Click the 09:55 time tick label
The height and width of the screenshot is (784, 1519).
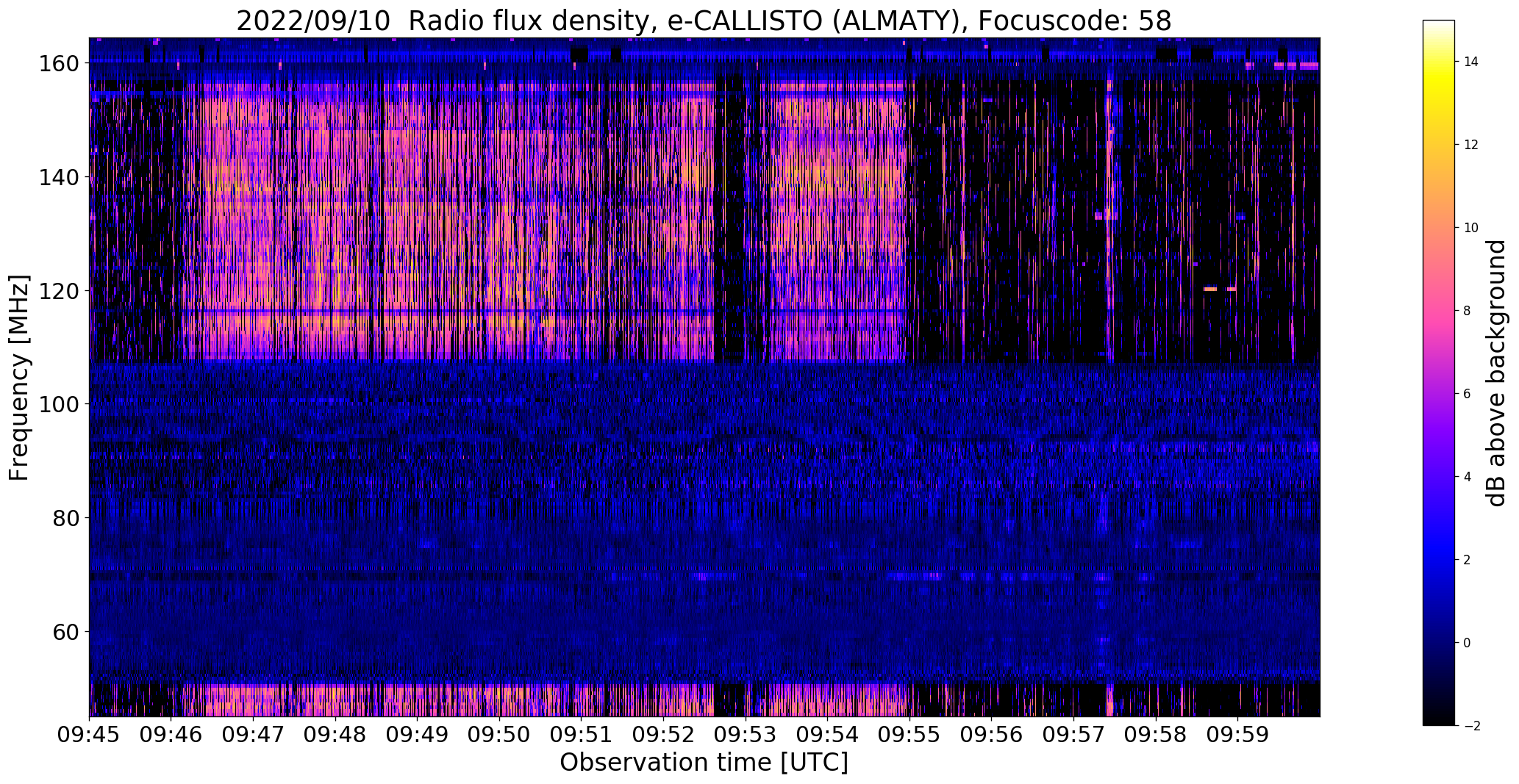point(909,735)
